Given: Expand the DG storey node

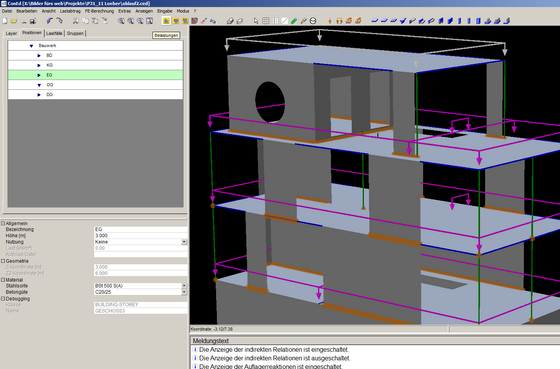Looking at the screenshot, I should tap(39, 95).
